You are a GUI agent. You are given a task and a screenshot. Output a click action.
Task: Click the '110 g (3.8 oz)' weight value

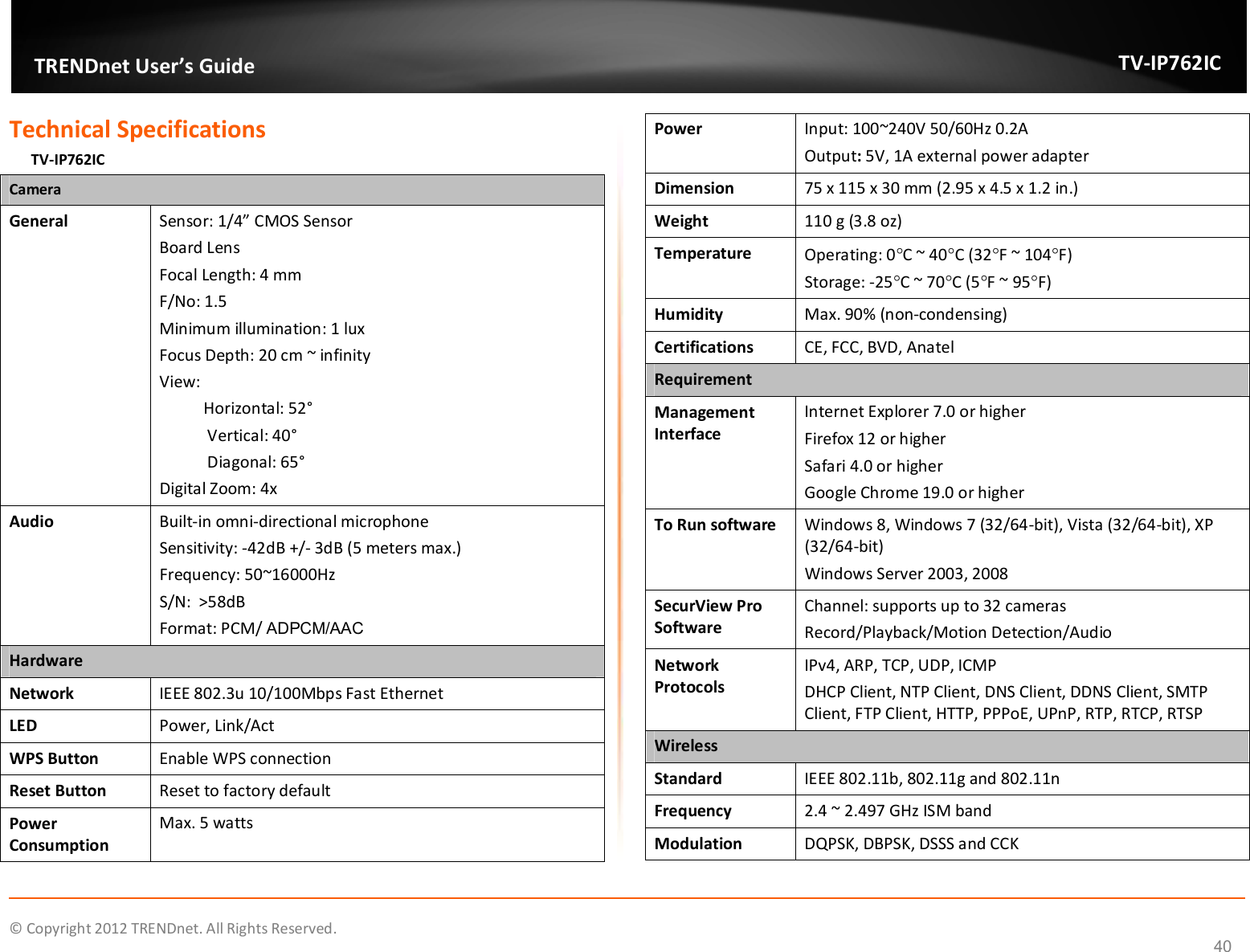pyautogui.click(x=853, y=221)
